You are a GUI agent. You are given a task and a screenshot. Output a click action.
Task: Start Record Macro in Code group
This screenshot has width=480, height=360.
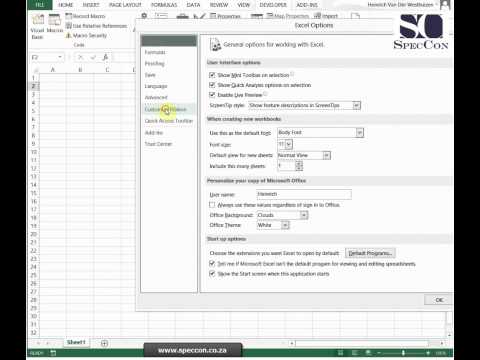(x=85, y=16)
